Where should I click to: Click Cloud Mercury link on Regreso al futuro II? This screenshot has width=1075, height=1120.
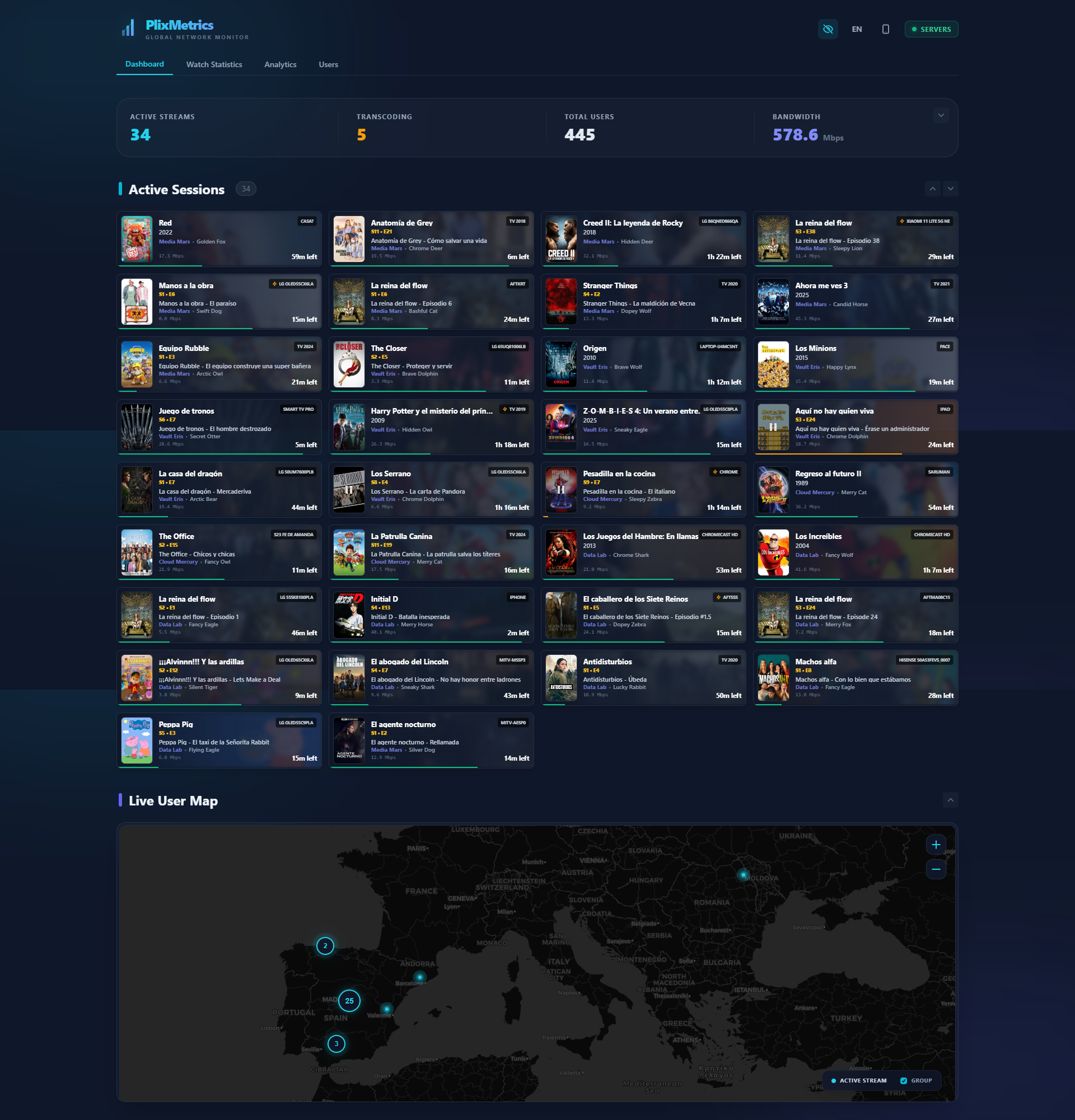(x=815, y=493)
